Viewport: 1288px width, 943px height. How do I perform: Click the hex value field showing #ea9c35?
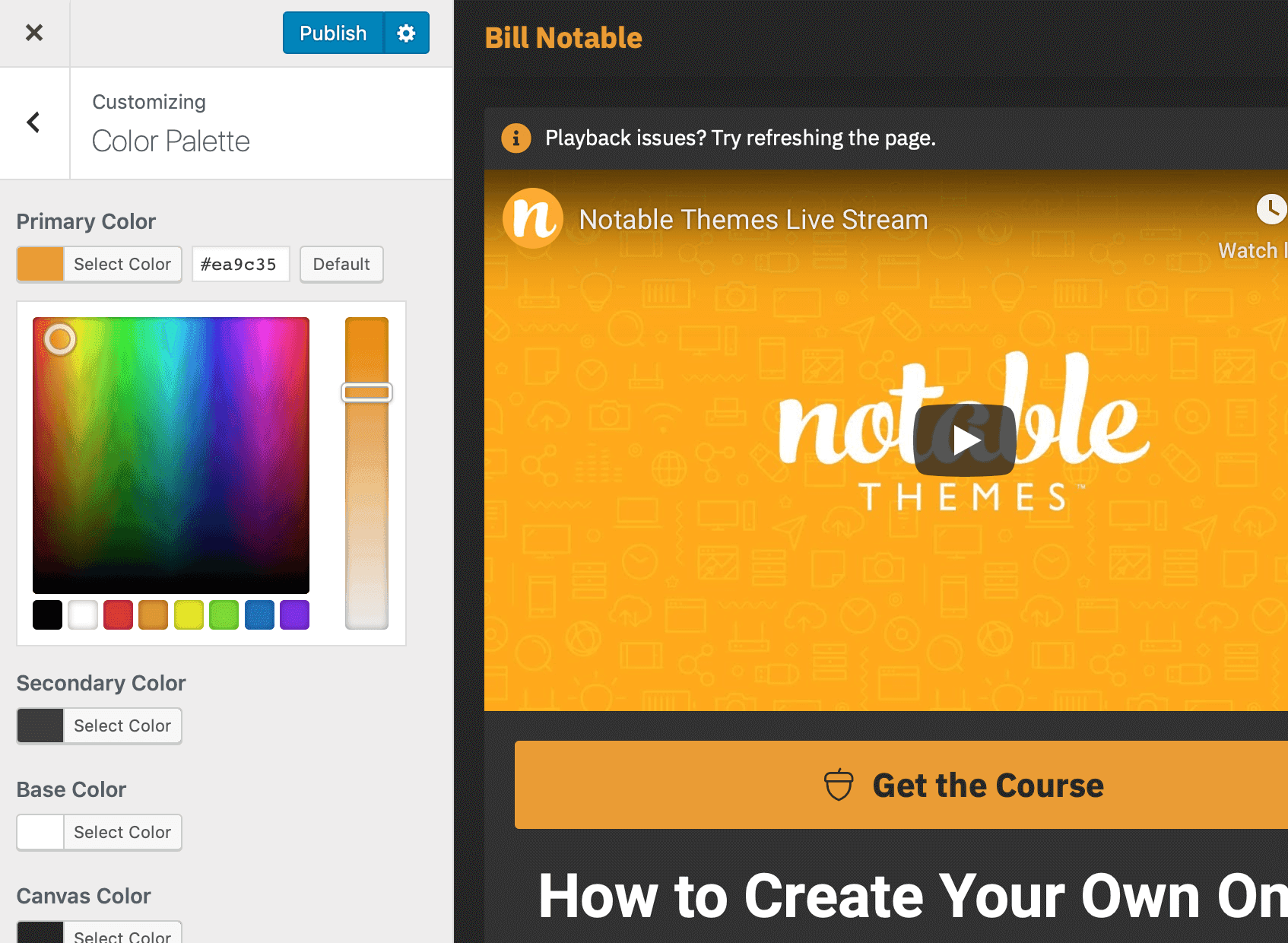point(240,264)
